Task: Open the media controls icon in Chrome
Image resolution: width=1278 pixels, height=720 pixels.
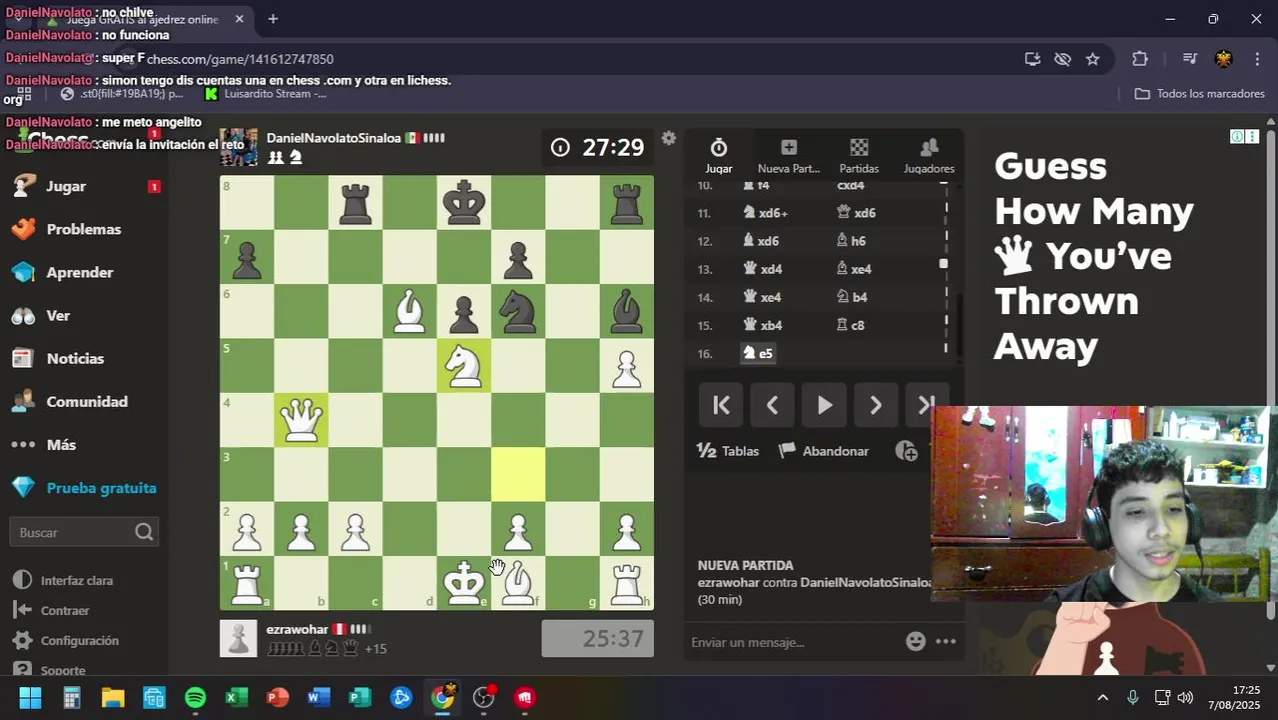Action: pos(1189,59)
